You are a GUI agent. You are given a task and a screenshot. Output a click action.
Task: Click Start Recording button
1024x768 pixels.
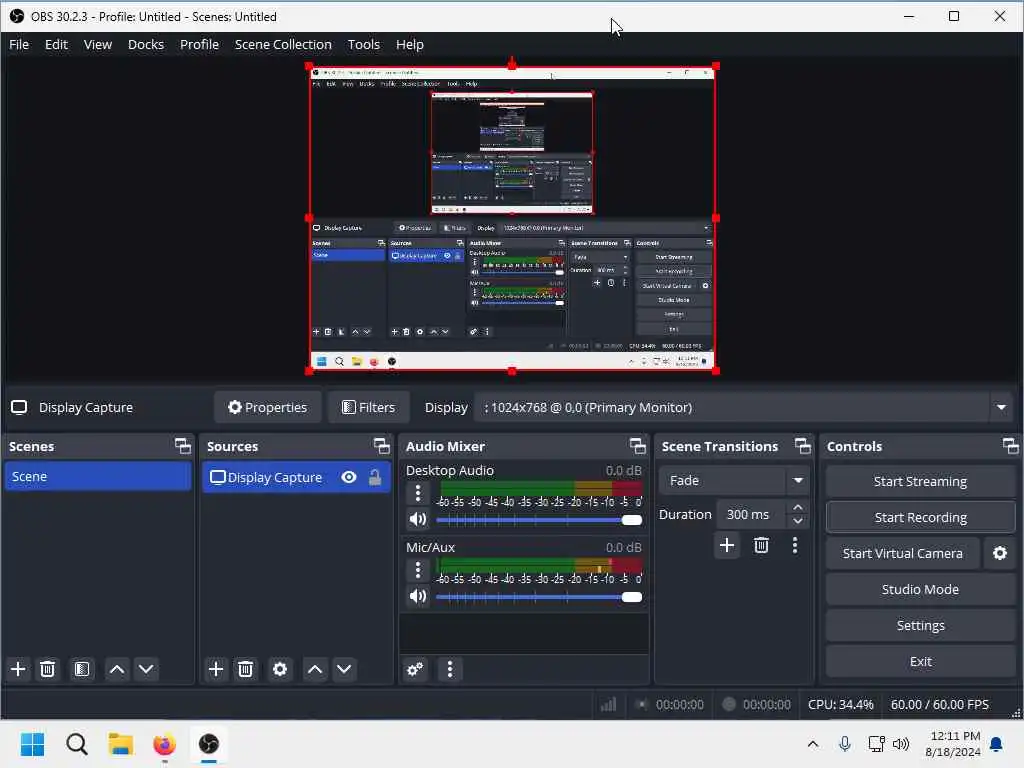(x=920, y=517)
